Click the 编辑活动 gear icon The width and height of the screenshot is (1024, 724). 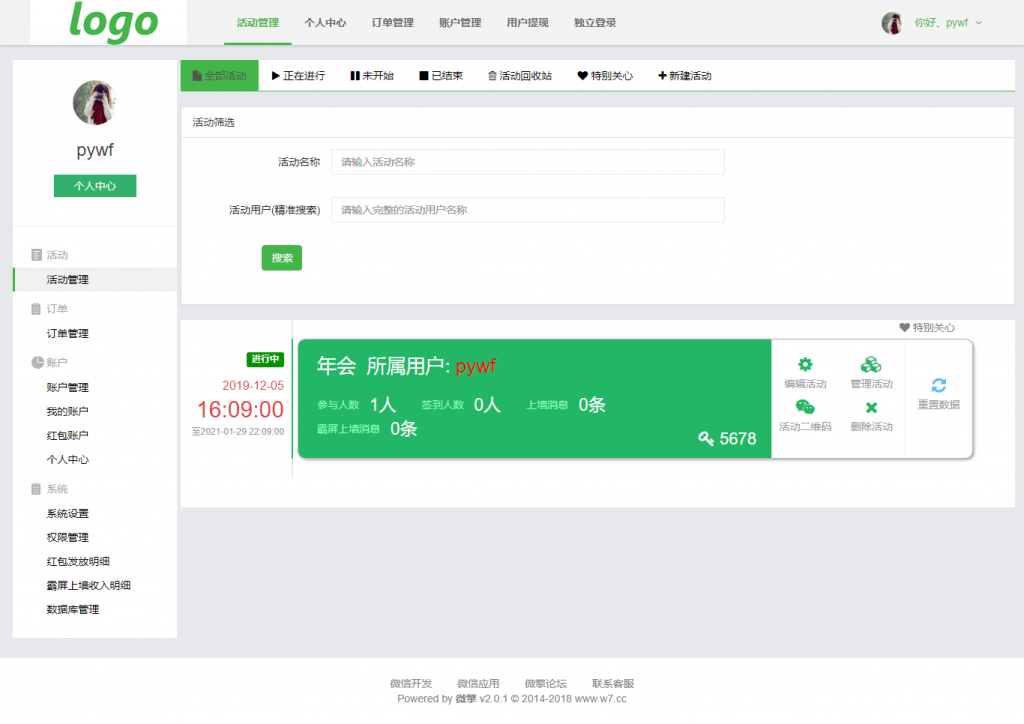pos(805,364)
